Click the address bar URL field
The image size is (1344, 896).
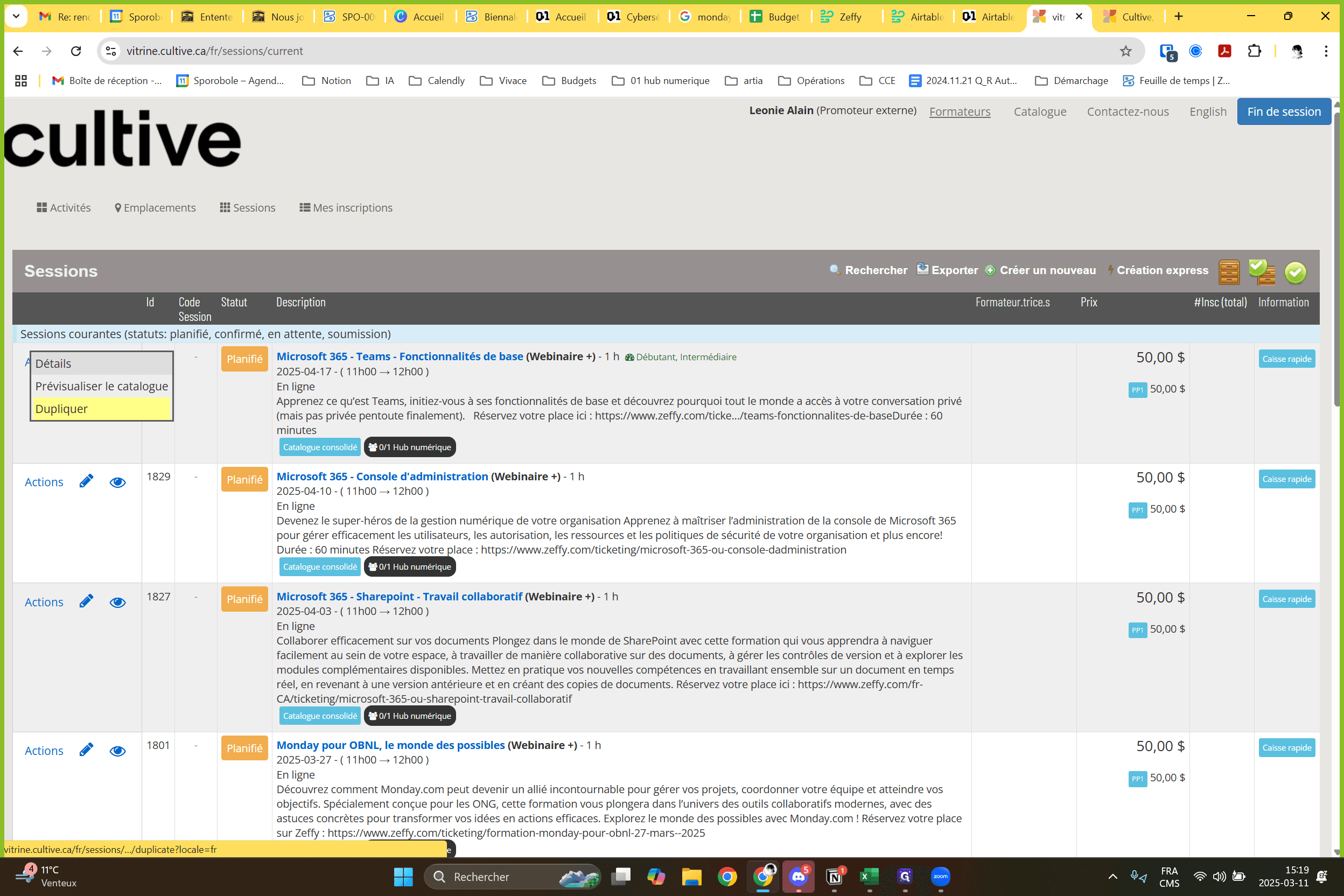620,51
